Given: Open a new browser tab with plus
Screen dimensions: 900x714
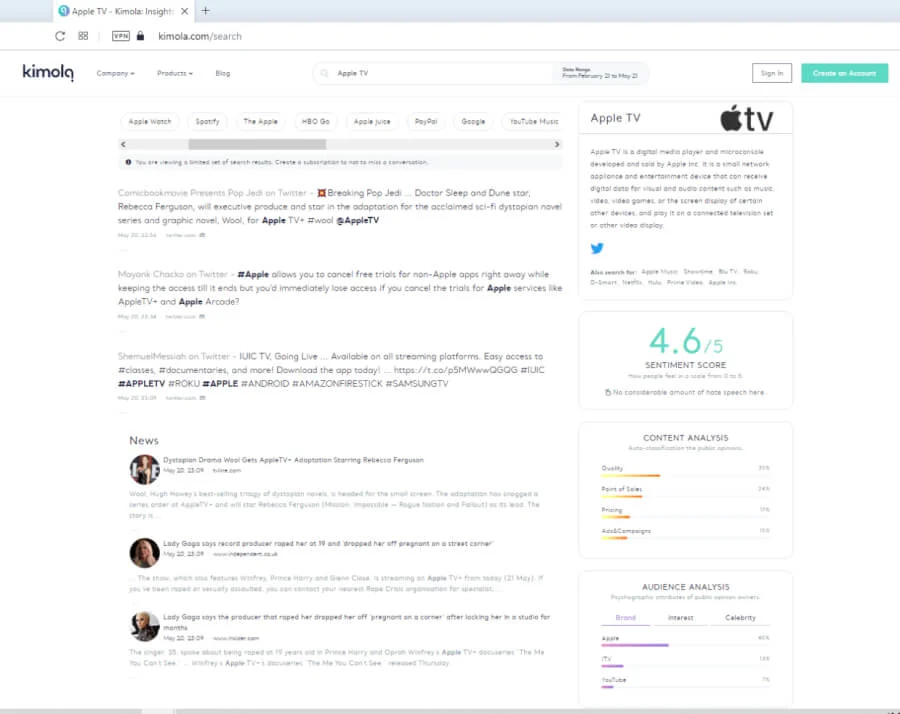Looking at the screenshot, I should (205, 11).
